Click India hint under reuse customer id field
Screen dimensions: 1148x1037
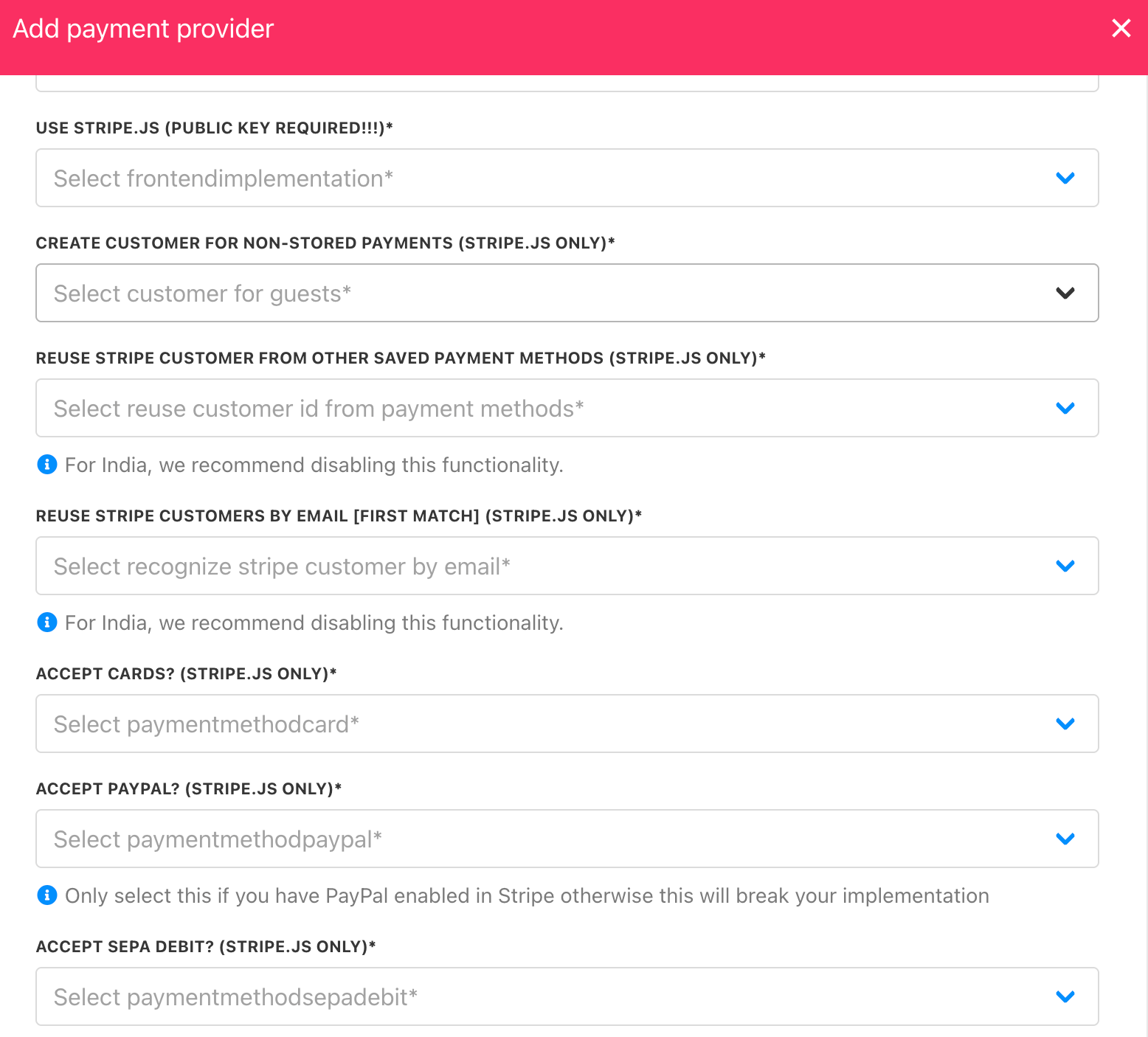point(314,465)
